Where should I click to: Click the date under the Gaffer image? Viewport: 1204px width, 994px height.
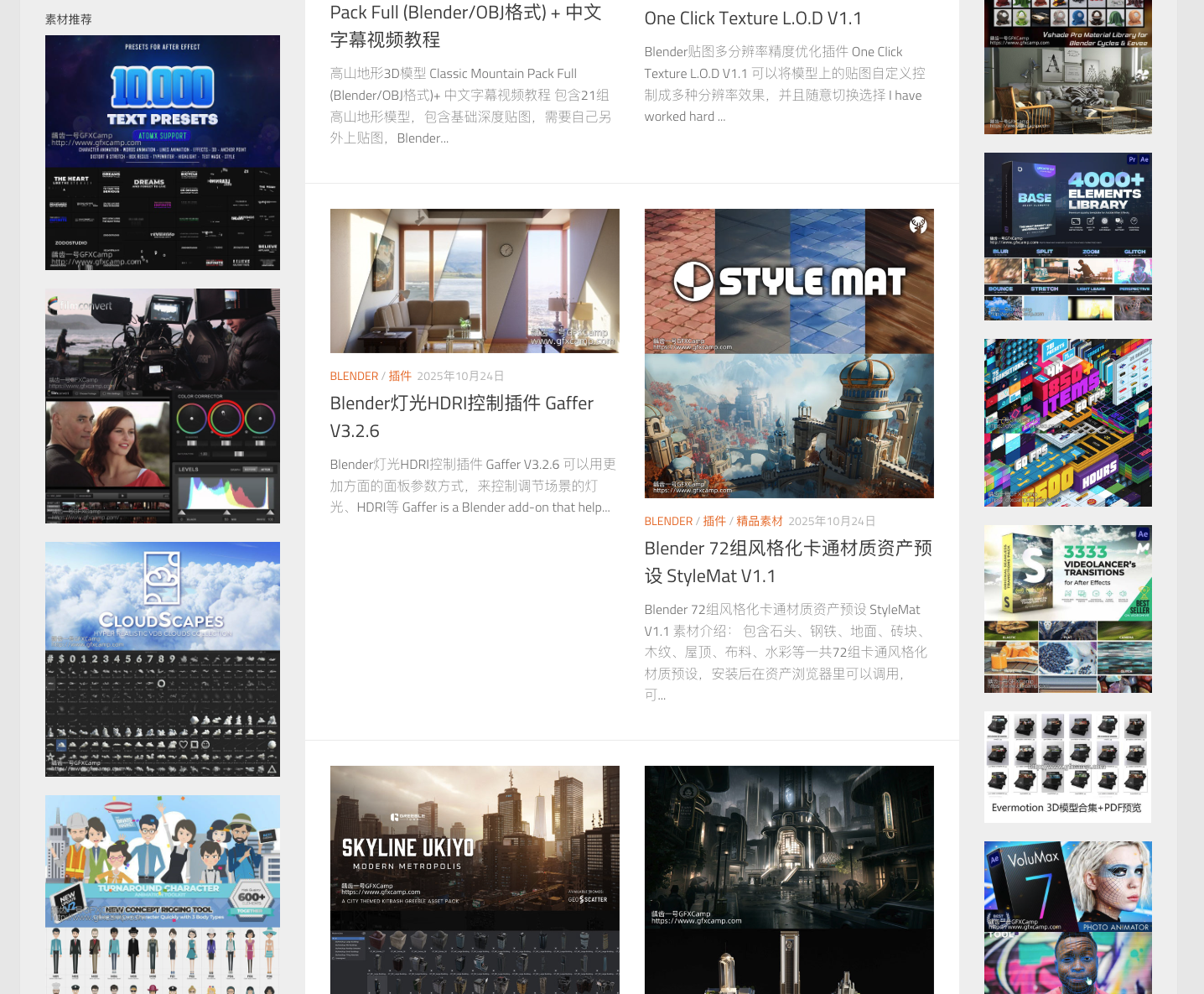click(x=460, y=377)
